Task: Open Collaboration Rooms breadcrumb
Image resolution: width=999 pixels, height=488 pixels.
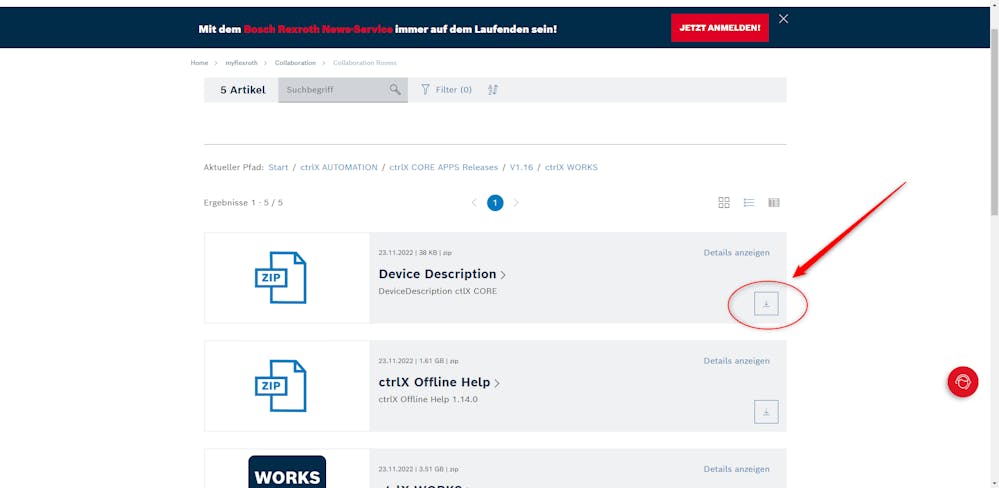Action: (x=364, y=63)
